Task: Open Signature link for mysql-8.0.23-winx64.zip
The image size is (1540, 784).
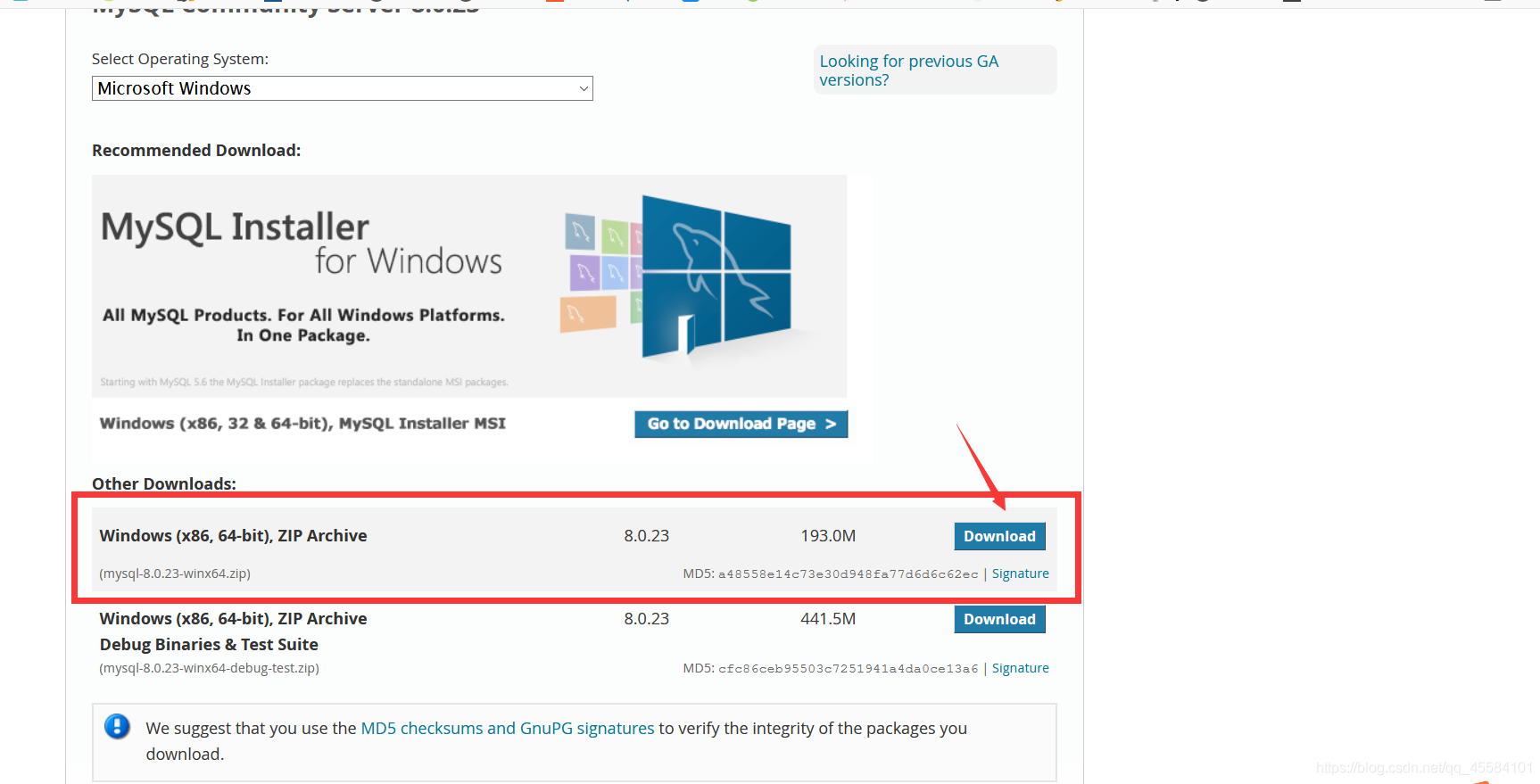Action: click(x=1020, y=574)
